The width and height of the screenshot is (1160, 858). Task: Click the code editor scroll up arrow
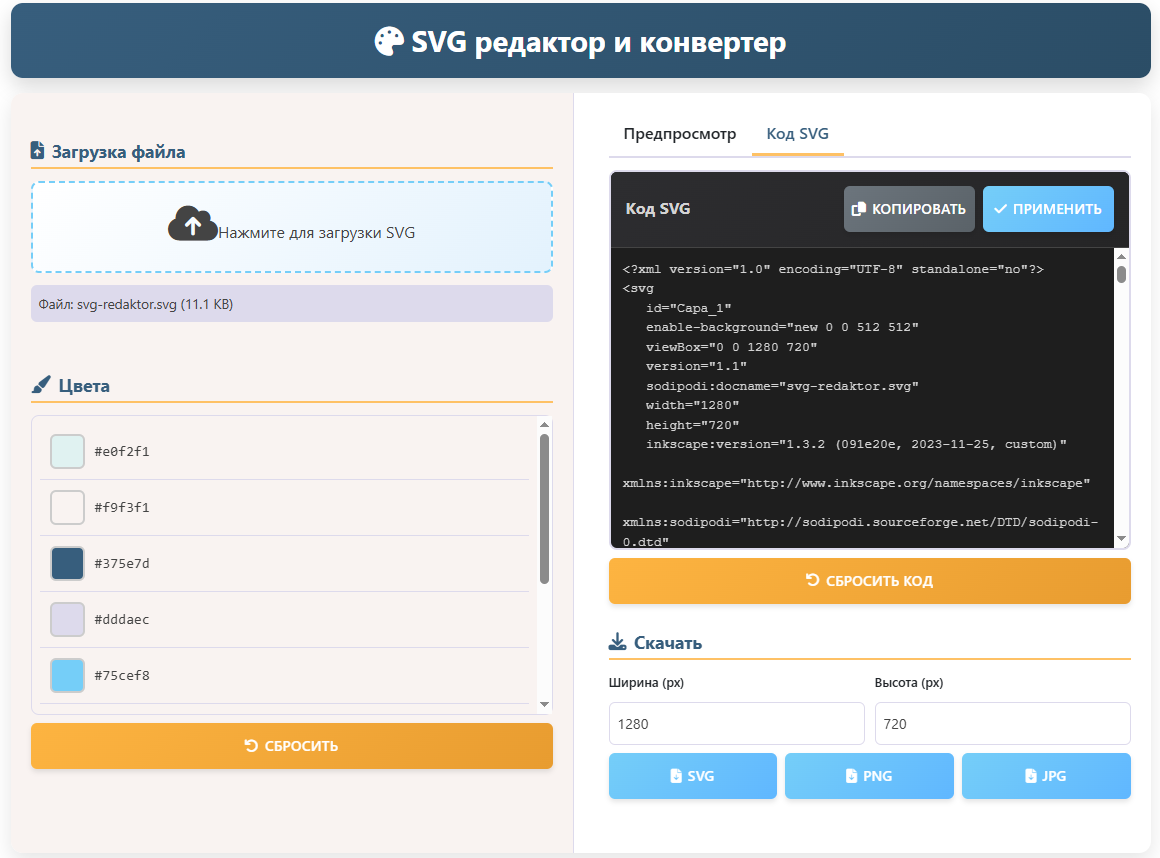pyautogui.click(x=1122, y=257)
